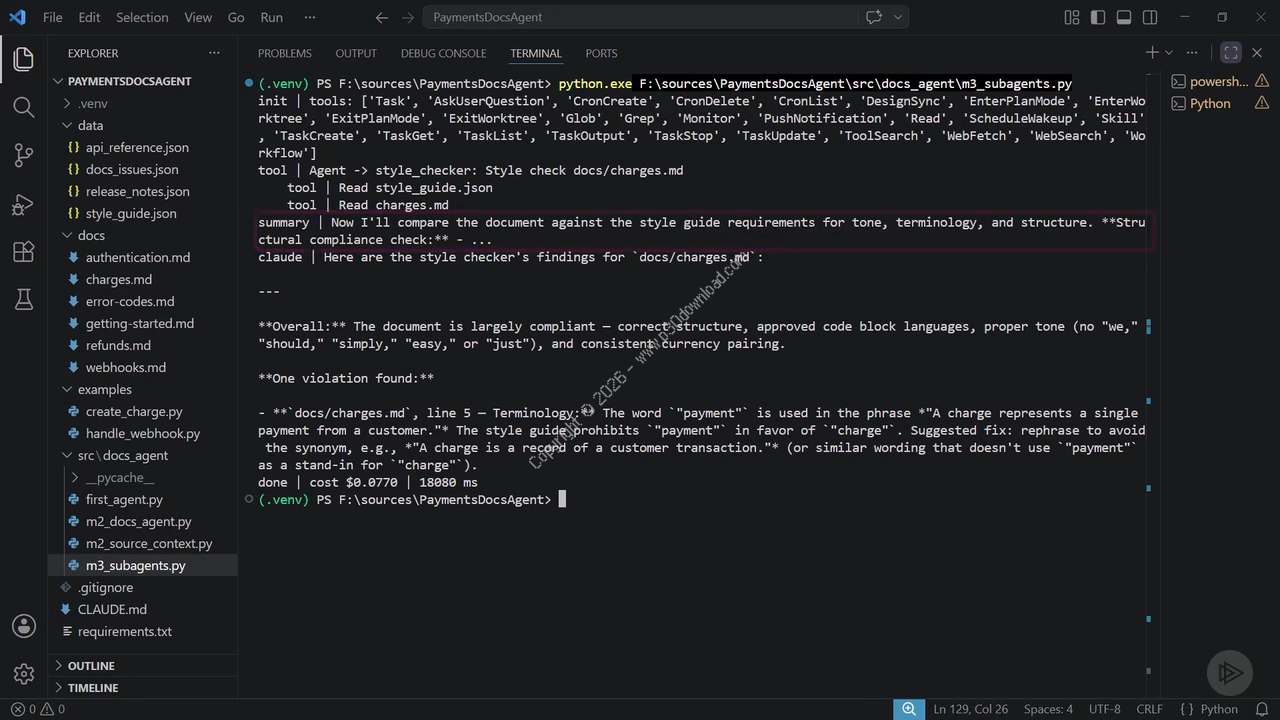
Task: Open the Selection menu
Action: (x=142, y=17)
